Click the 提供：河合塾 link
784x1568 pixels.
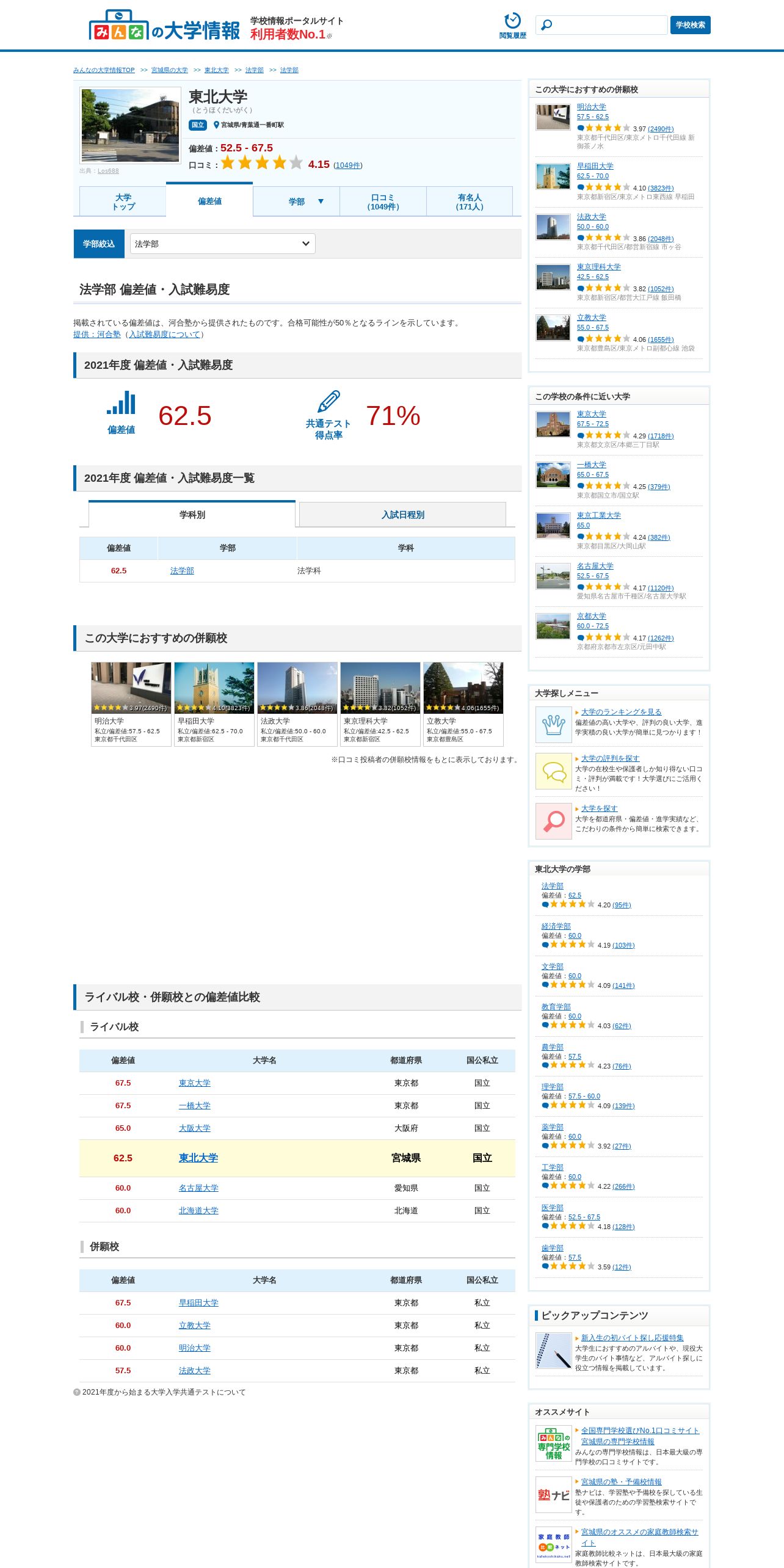coord(97,334)
